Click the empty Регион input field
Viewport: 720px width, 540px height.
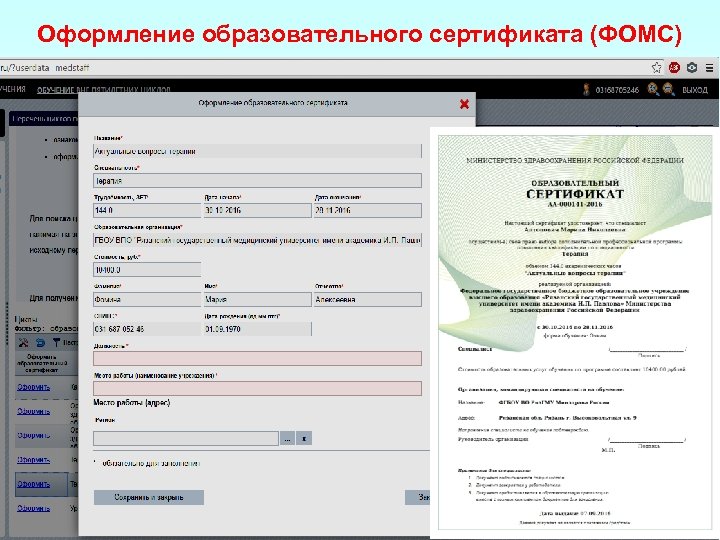[186, 439]
